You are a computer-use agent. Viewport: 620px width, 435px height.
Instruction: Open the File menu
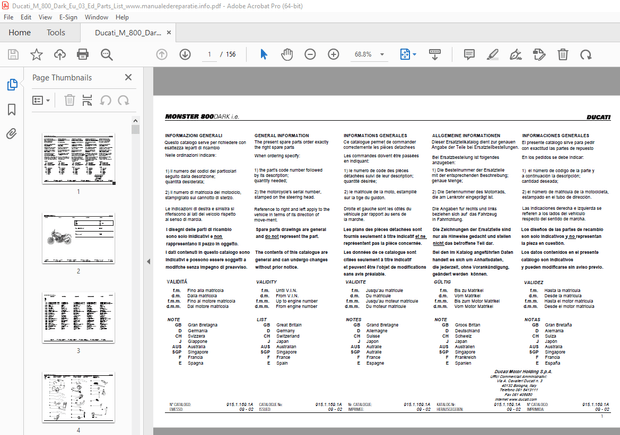[x=8, y=17]
